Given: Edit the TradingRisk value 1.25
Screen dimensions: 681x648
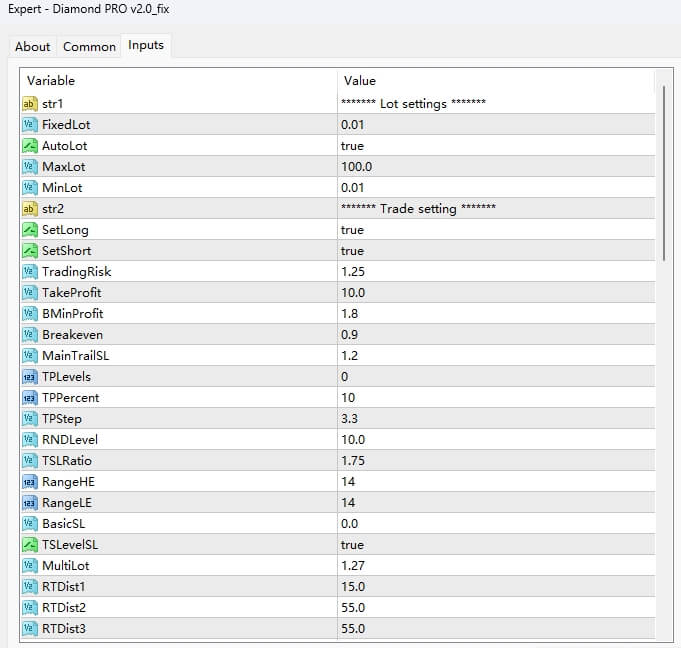Looking at the screenshot, I should click(353, 271).
